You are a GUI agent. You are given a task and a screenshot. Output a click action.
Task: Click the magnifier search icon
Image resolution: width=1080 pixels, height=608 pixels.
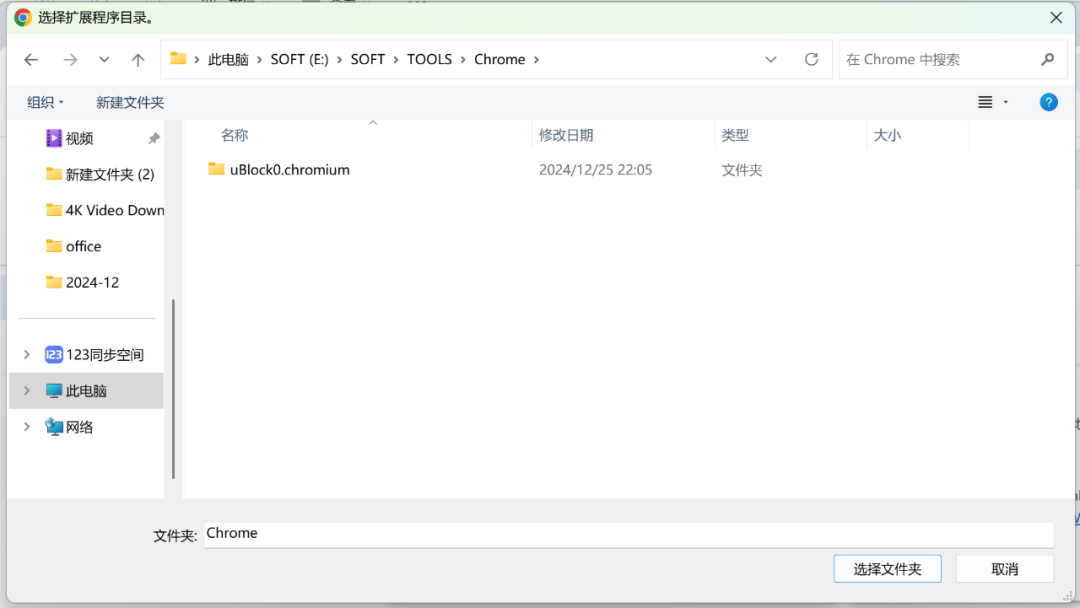point(1048,59)
